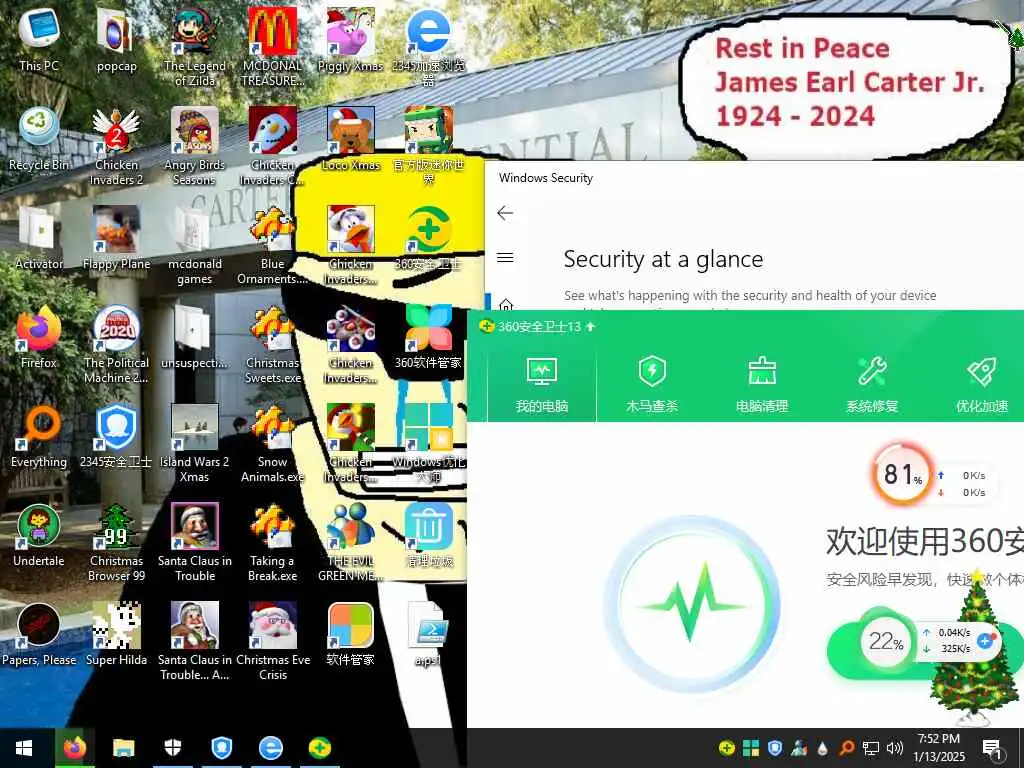Launch the 360软件管家 desktop icon

click(x=428, y=337)
